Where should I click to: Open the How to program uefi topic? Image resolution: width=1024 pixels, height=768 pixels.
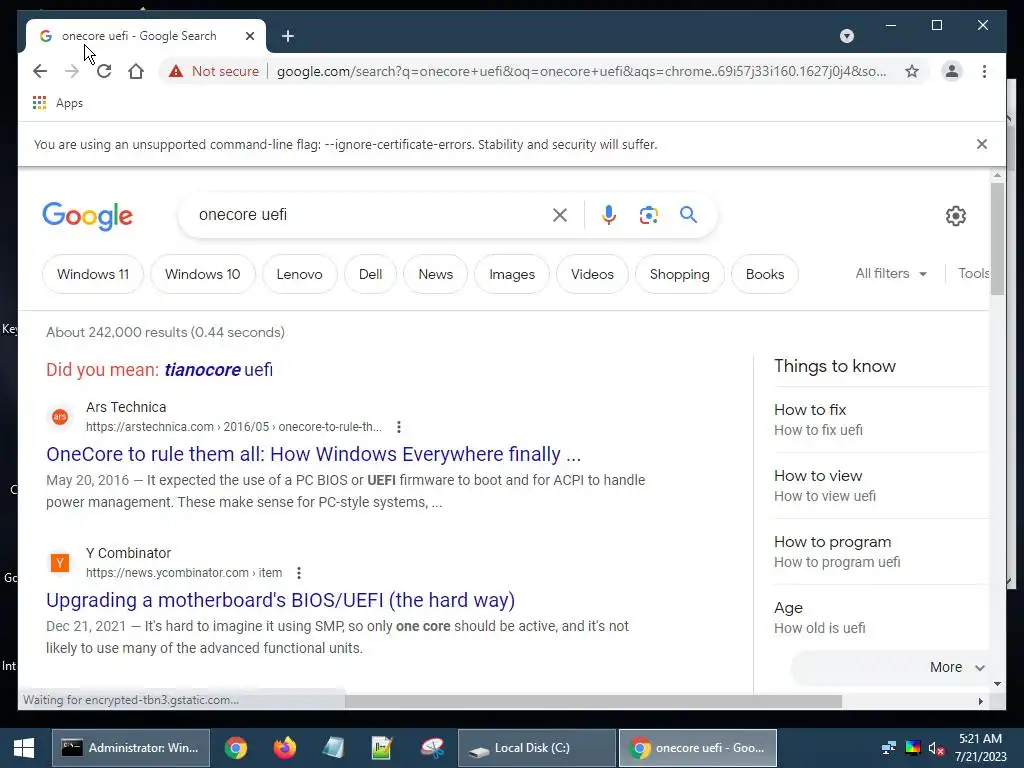[x=879, y=552]
